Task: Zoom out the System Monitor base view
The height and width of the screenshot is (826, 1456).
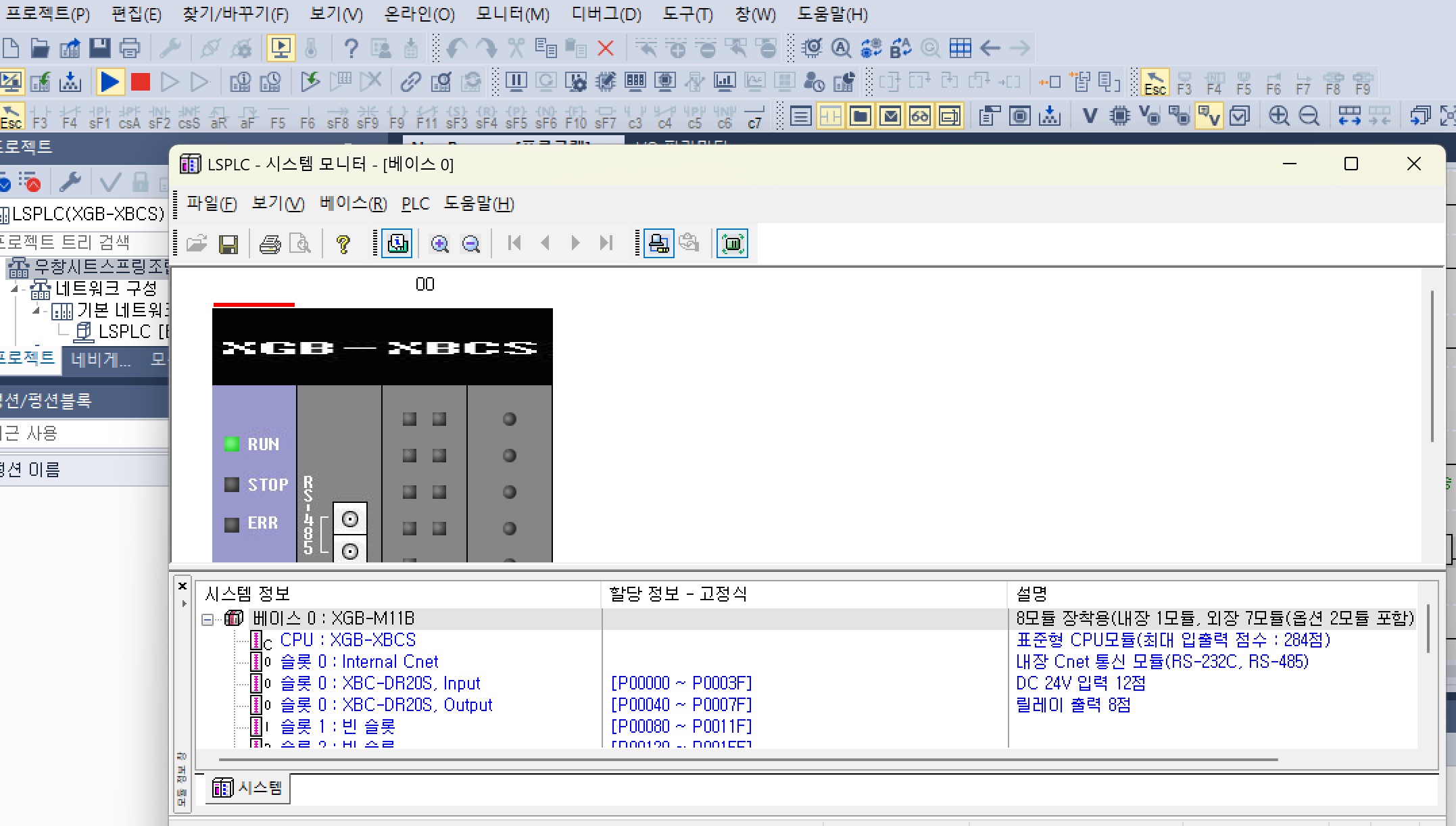Action: (470, 243)
